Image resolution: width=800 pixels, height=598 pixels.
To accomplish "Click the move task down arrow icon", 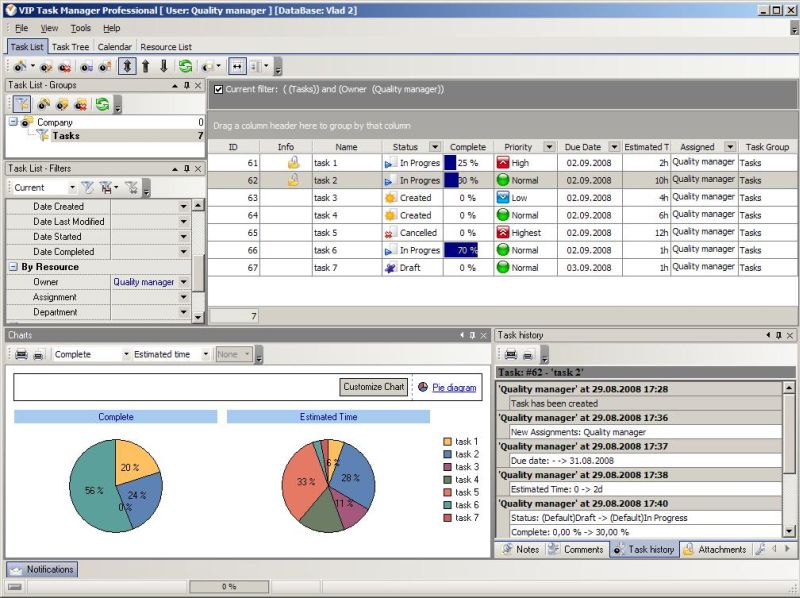I will point(164,67).
